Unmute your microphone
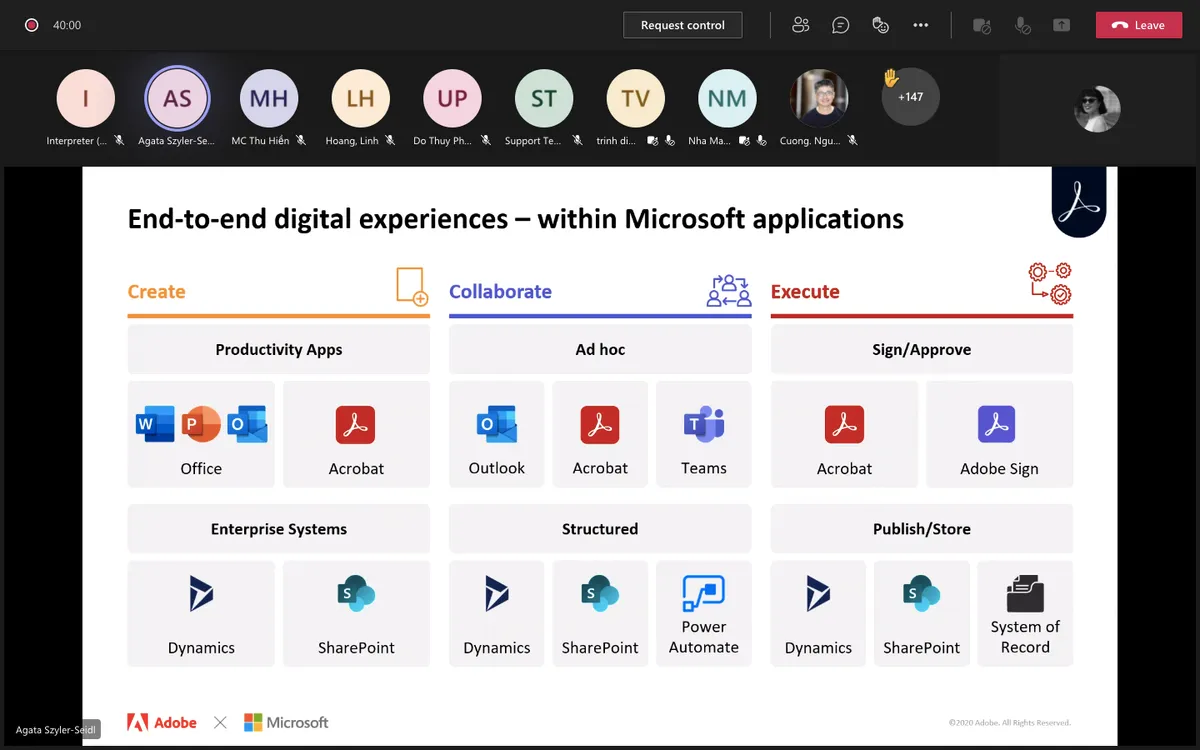Image resolution: width=1200 pixels, height=750 pixels. [x=1022, y=25]
